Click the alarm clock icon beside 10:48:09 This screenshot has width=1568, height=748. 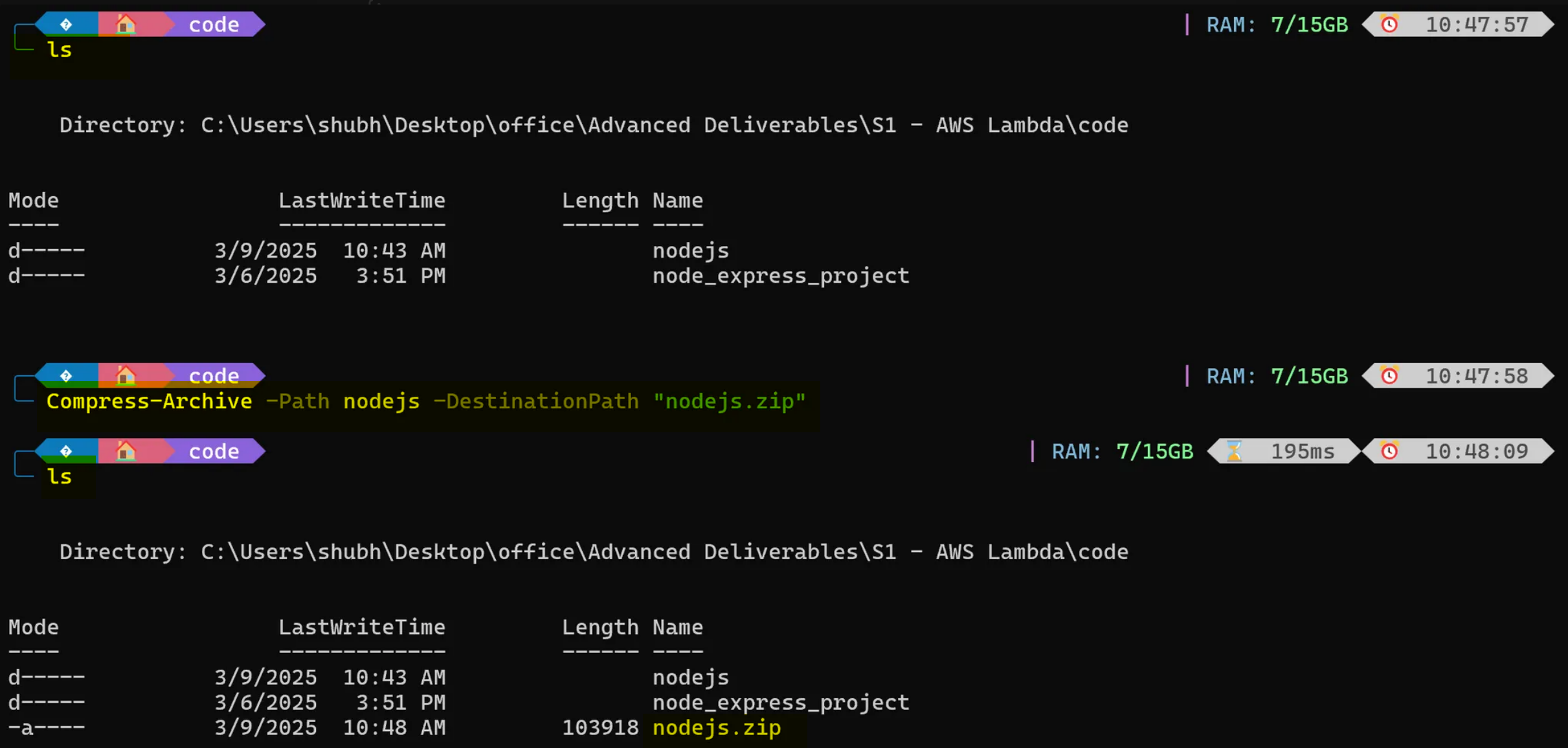[1389, 451]
